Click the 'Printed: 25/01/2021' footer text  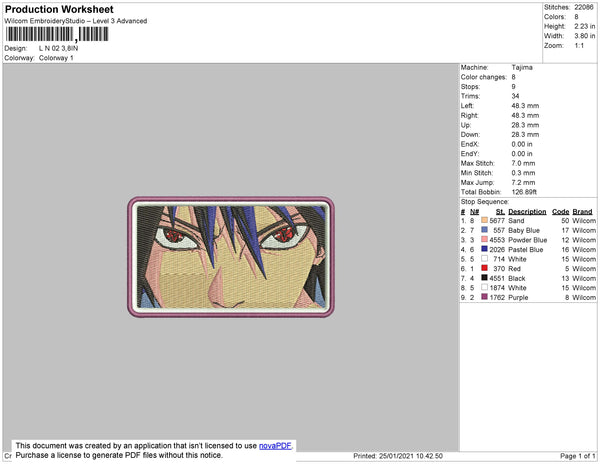tap(398, 456)
